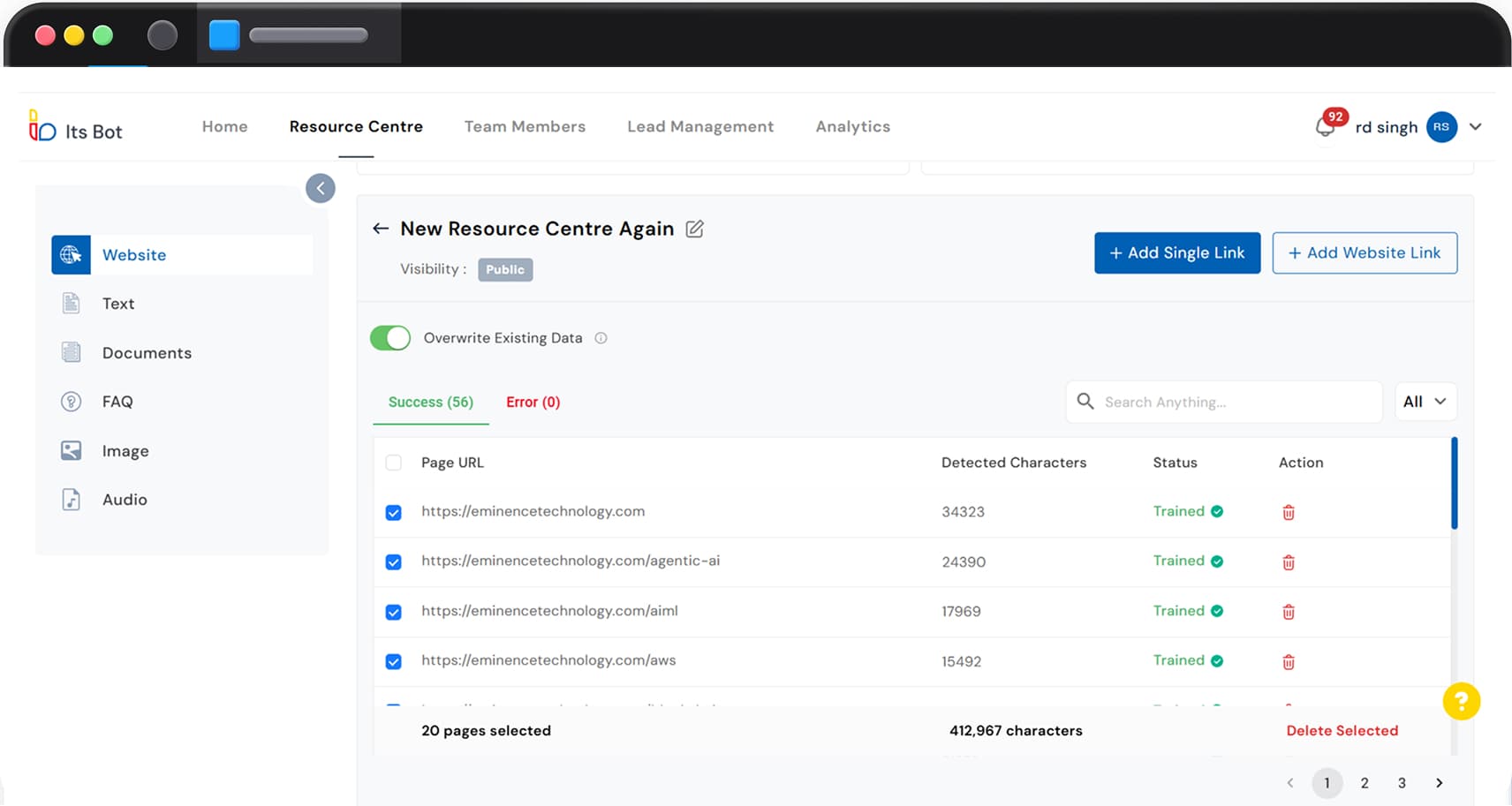The width and height of the screenshot is (1512, 806).
Task: Uncheck the eminencetechnology.com home row checkbox
Action: (394, 513)
